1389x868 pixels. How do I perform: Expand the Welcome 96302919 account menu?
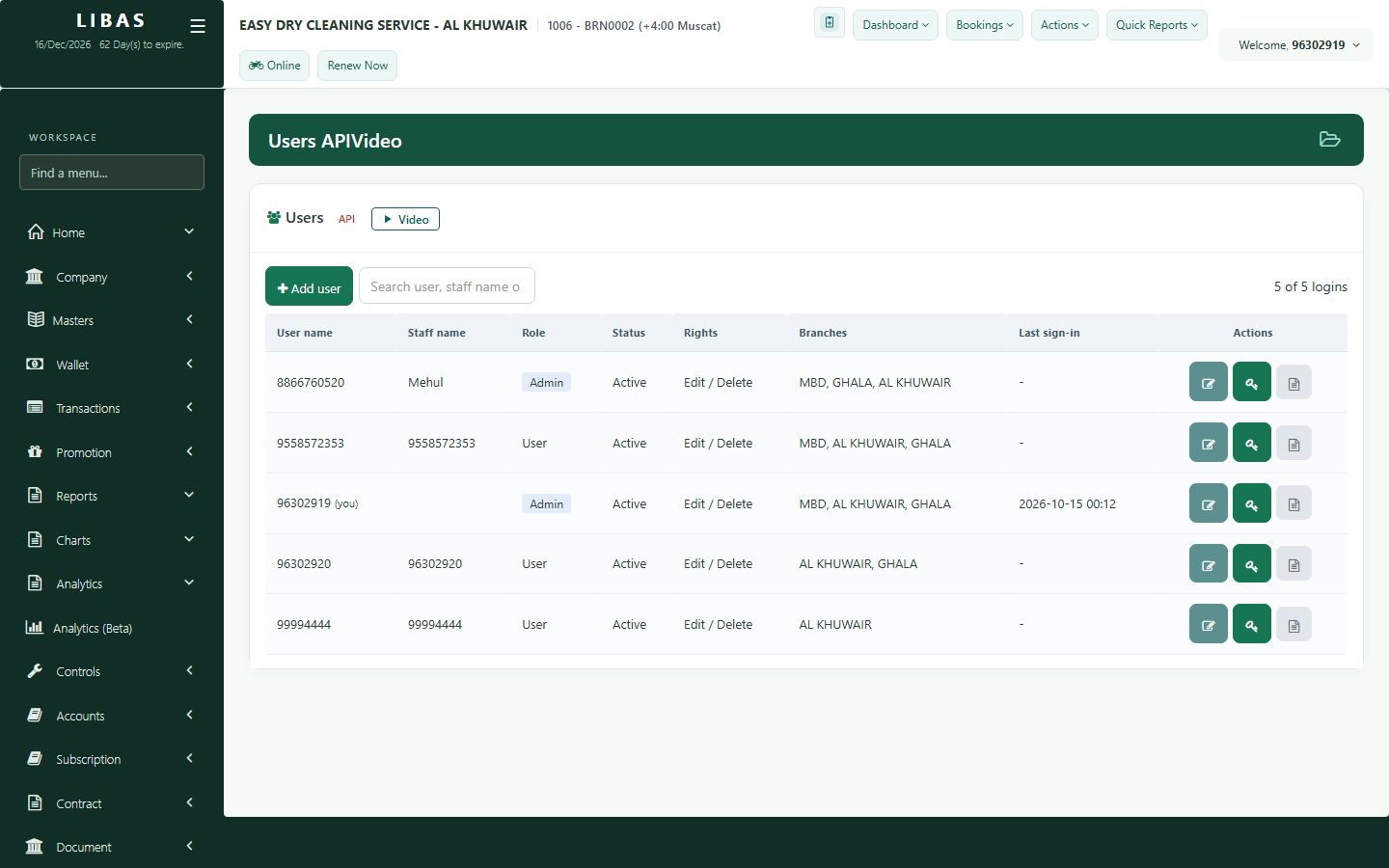(x=1297, y=44)
